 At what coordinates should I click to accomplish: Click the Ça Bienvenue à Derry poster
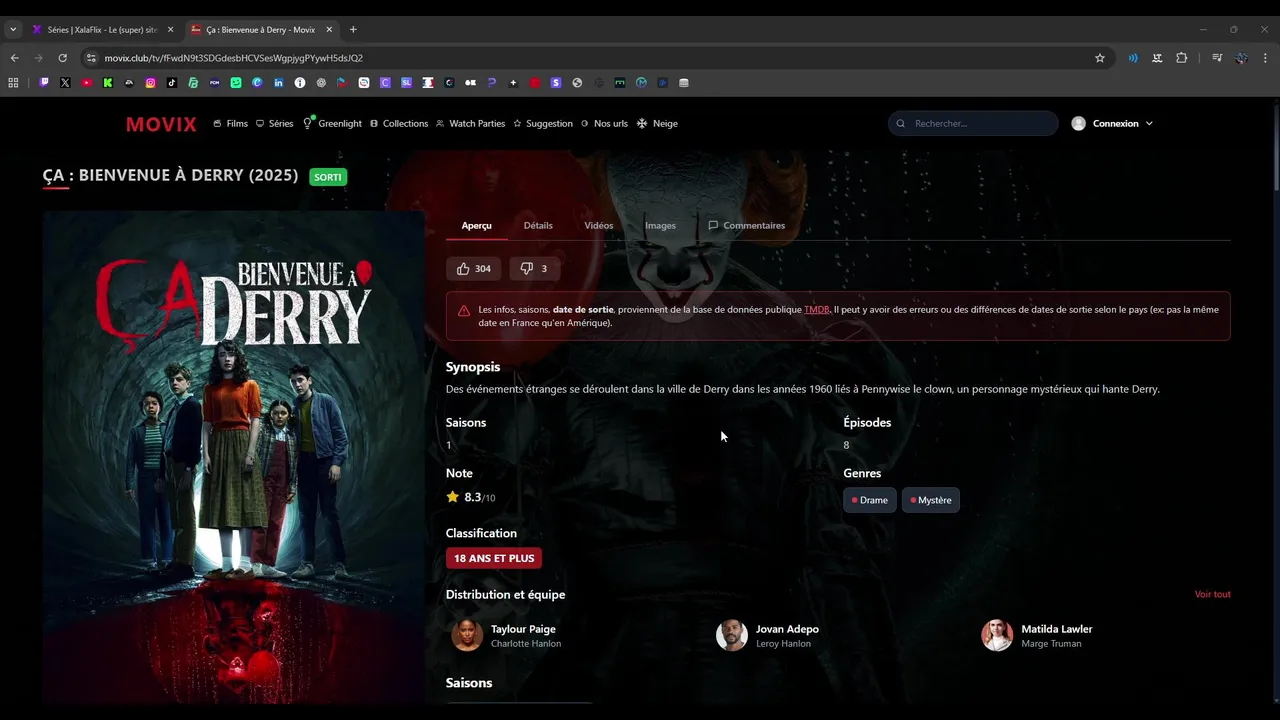[234, 458]
